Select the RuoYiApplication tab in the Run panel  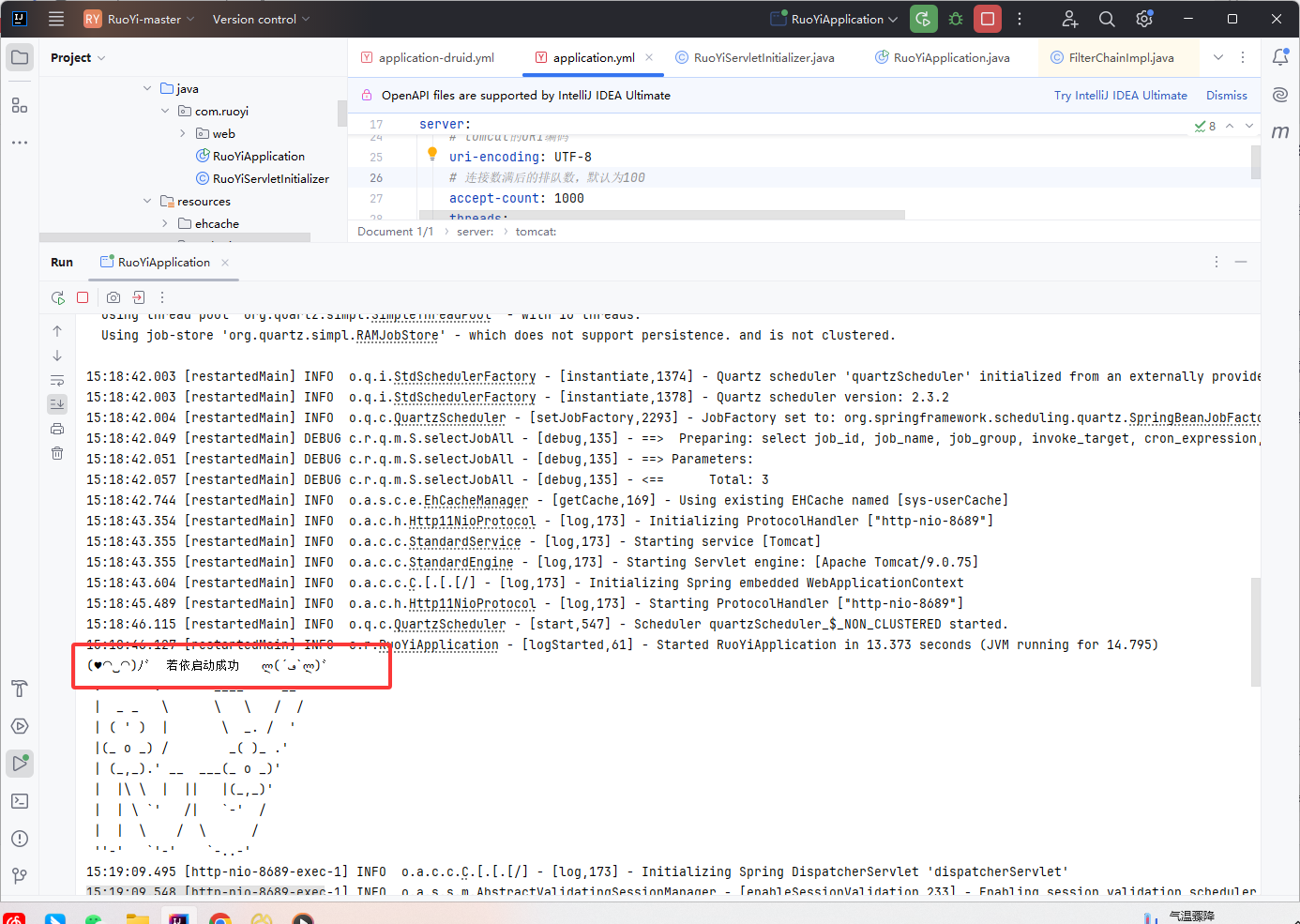[164, 263]
